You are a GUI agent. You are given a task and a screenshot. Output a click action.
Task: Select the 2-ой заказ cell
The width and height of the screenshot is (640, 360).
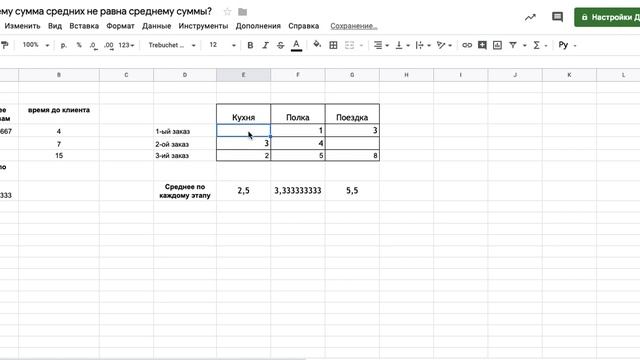[185, 144]
